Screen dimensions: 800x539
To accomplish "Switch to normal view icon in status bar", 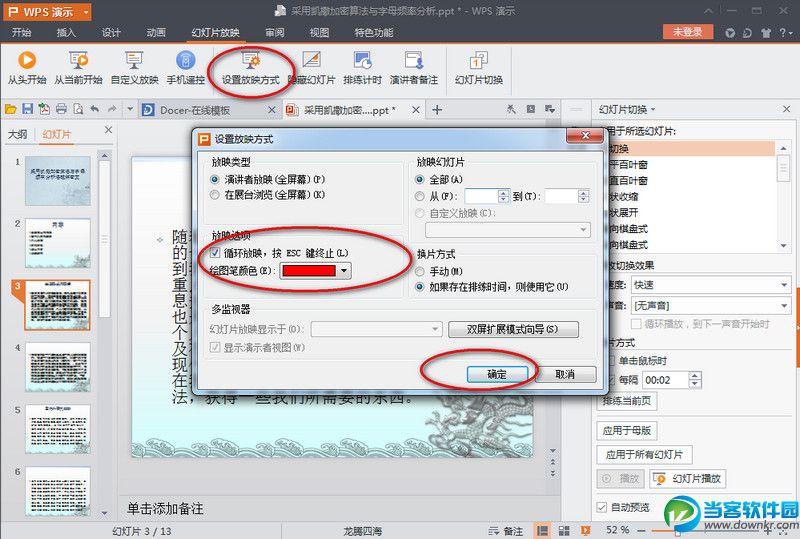I will click(542, 531).
